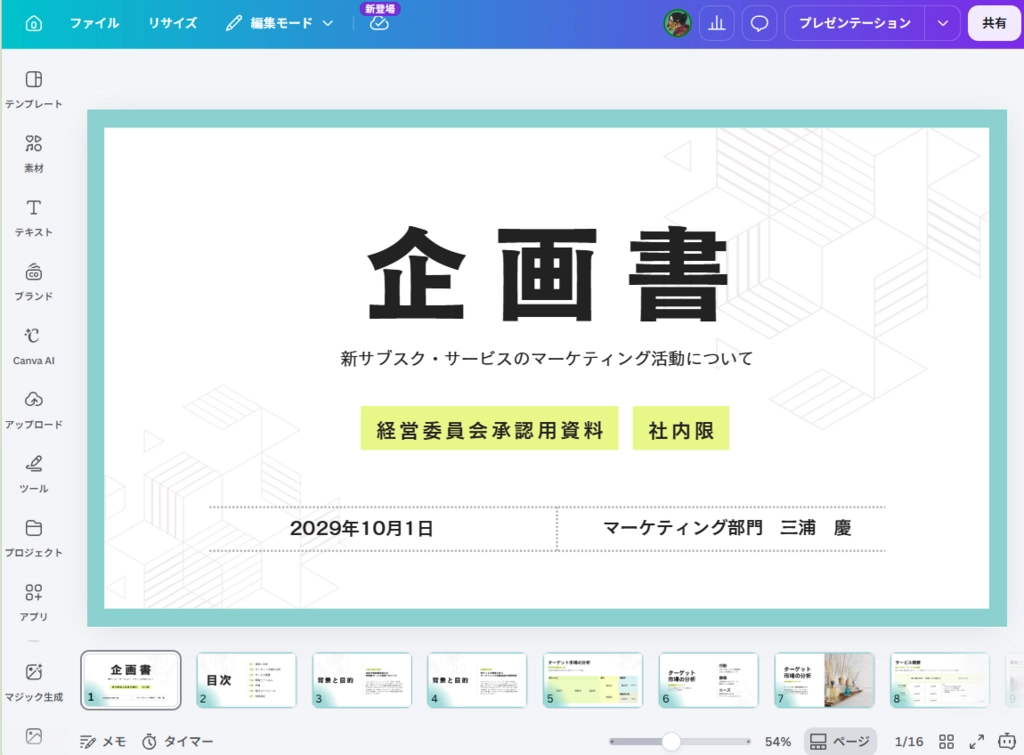Select page 3 thumbnail 背景と目的

(x=362, y=680)
